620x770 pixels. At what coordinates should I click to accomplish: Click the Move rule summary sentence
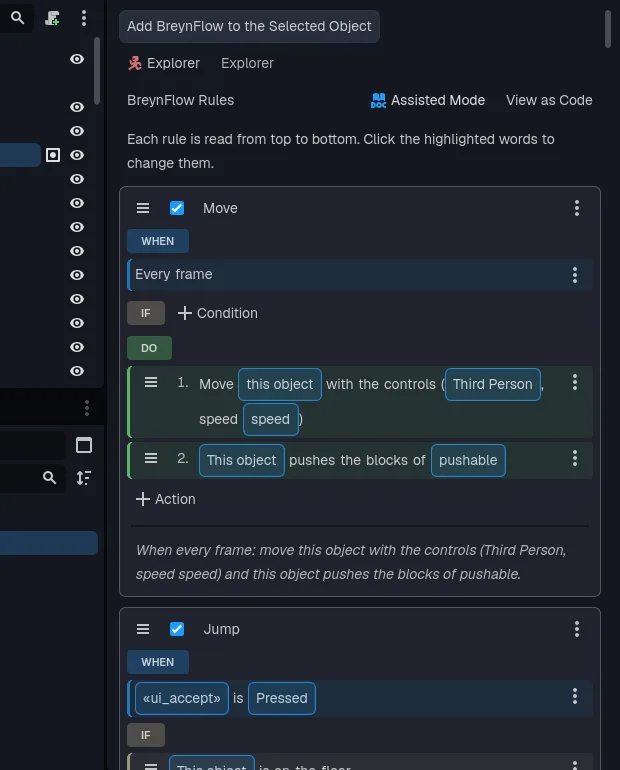[x=351, y=562]
